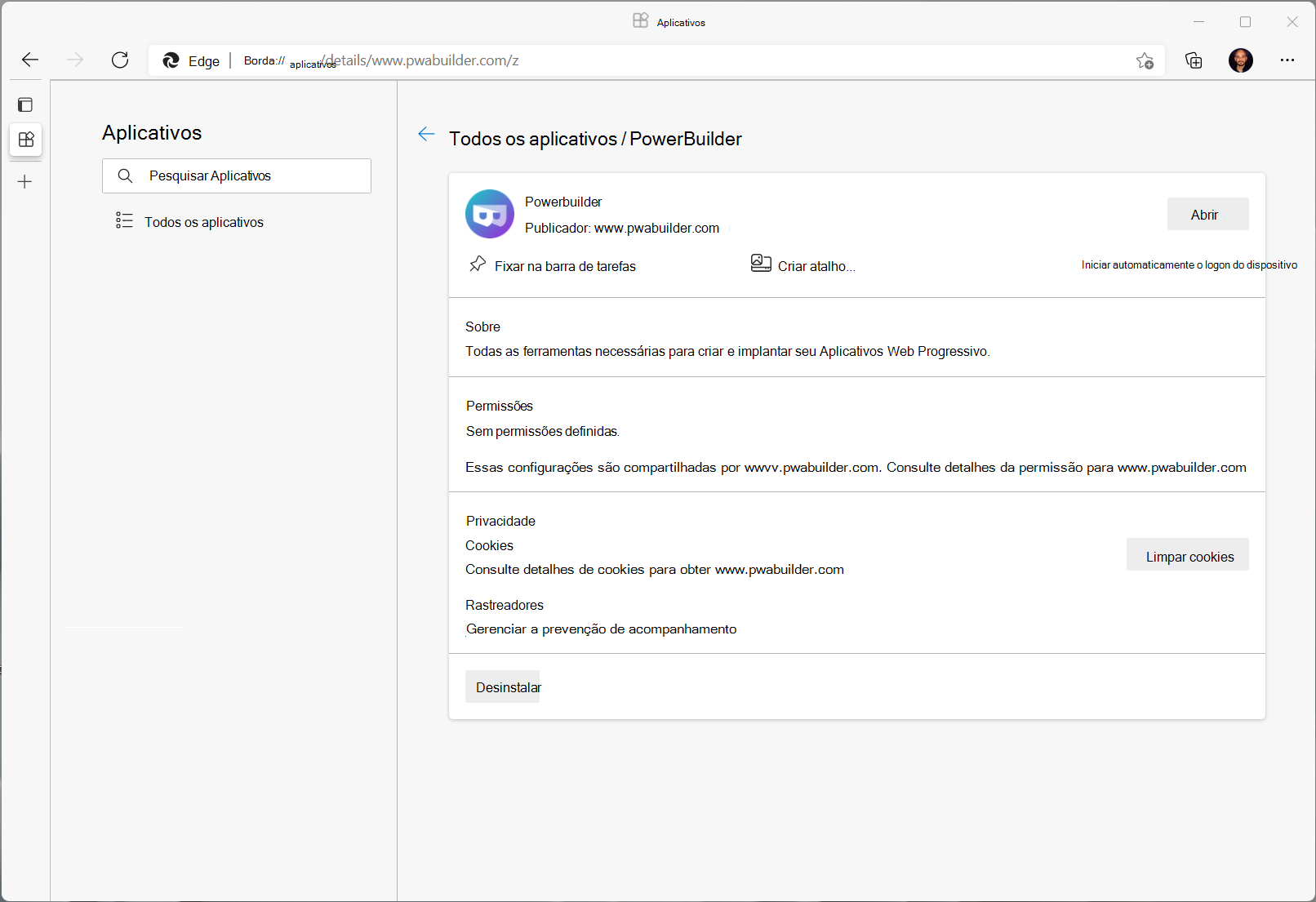Click Fixar na barra de tarefas
The height and width of the screenshot is (902, 1316).
pos(565,266)
